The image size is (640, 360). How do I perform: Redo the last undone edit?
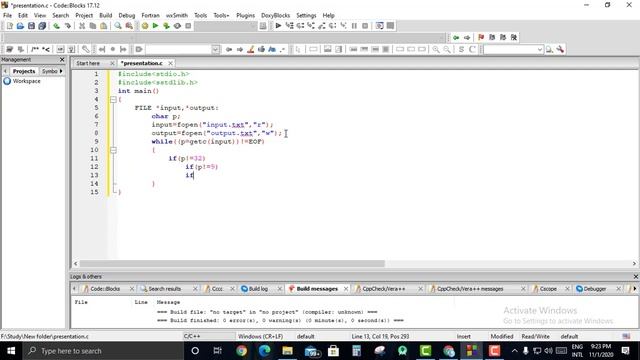67,26
